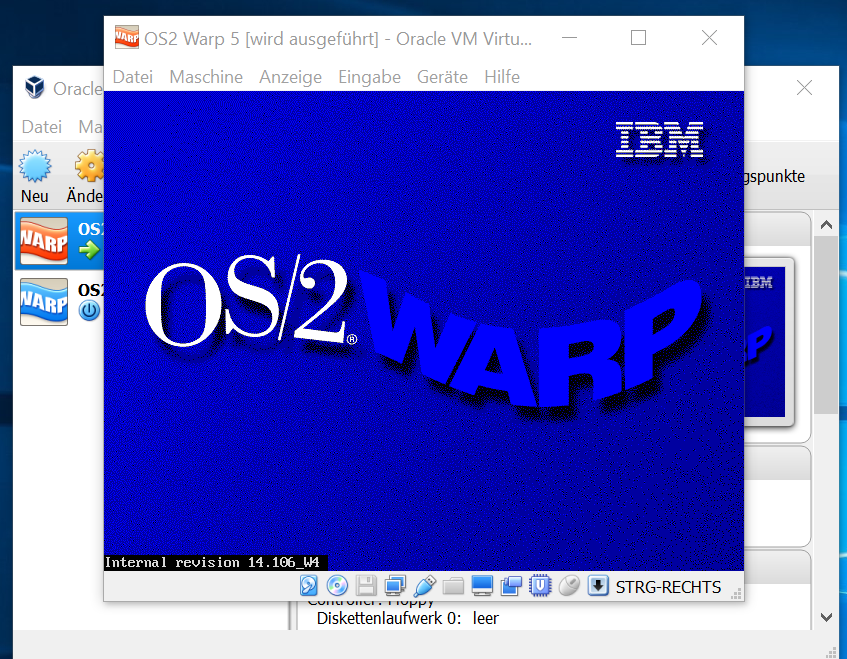The image size is (847, 659).
Task: Click the Ändern gear toolbar button
Action: click(85, 176)
